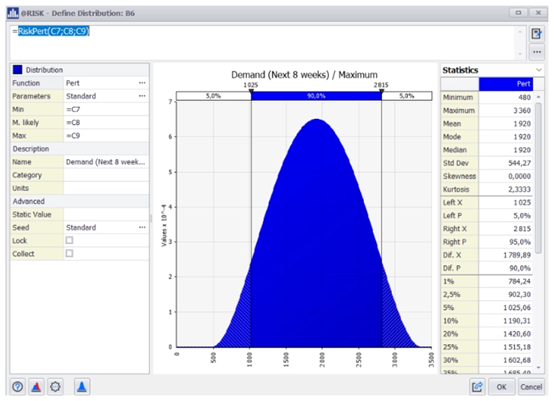This screenshot has height=401, width=554.
Task: Click the formula edit icon at top right
Action: point(536,34)
